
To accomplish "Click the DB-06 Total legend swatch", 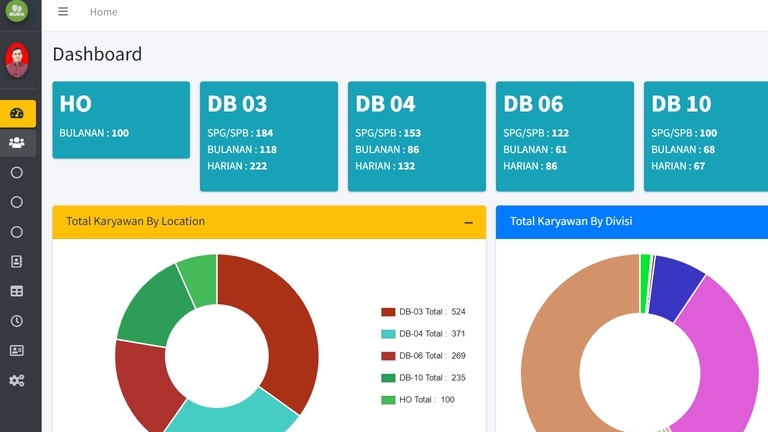I will (388, 356).
